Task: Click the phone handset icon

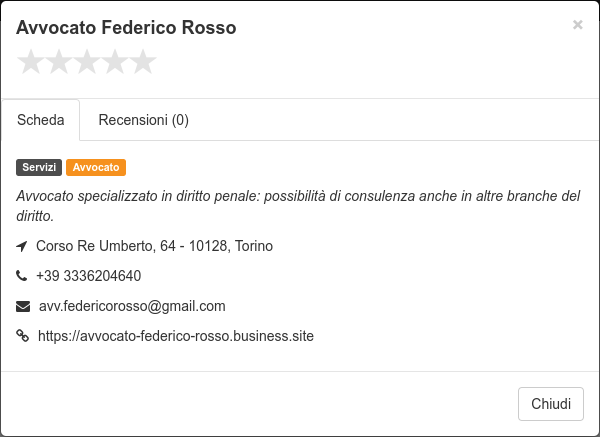Action: [x=21, y=276]
